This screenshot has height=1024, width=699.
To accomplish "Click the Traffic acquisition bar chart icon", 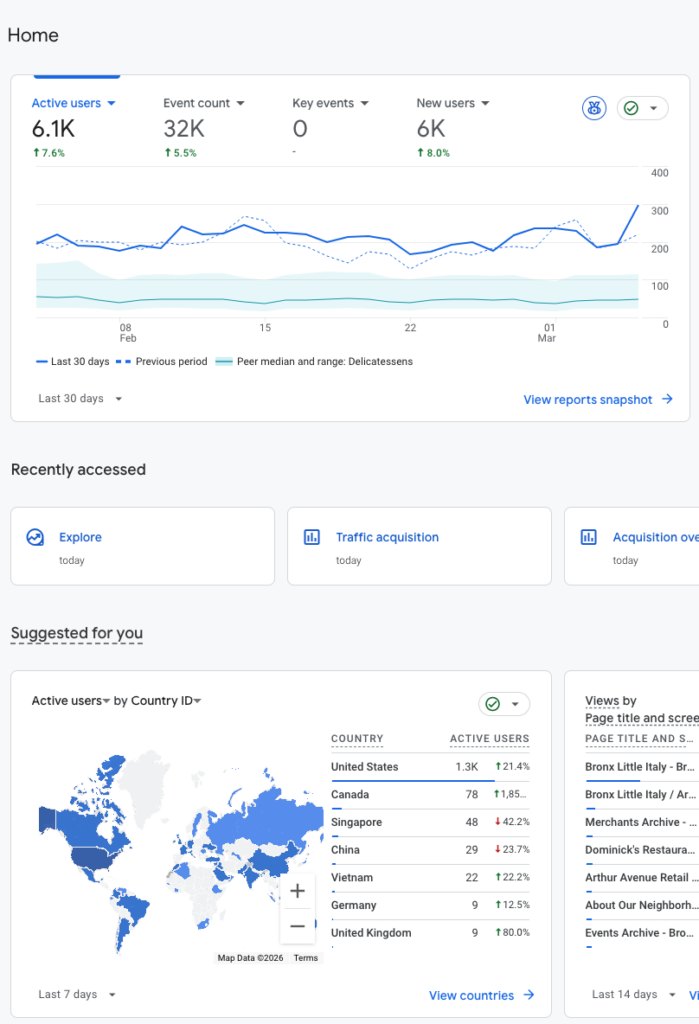I will coord(313,537).
